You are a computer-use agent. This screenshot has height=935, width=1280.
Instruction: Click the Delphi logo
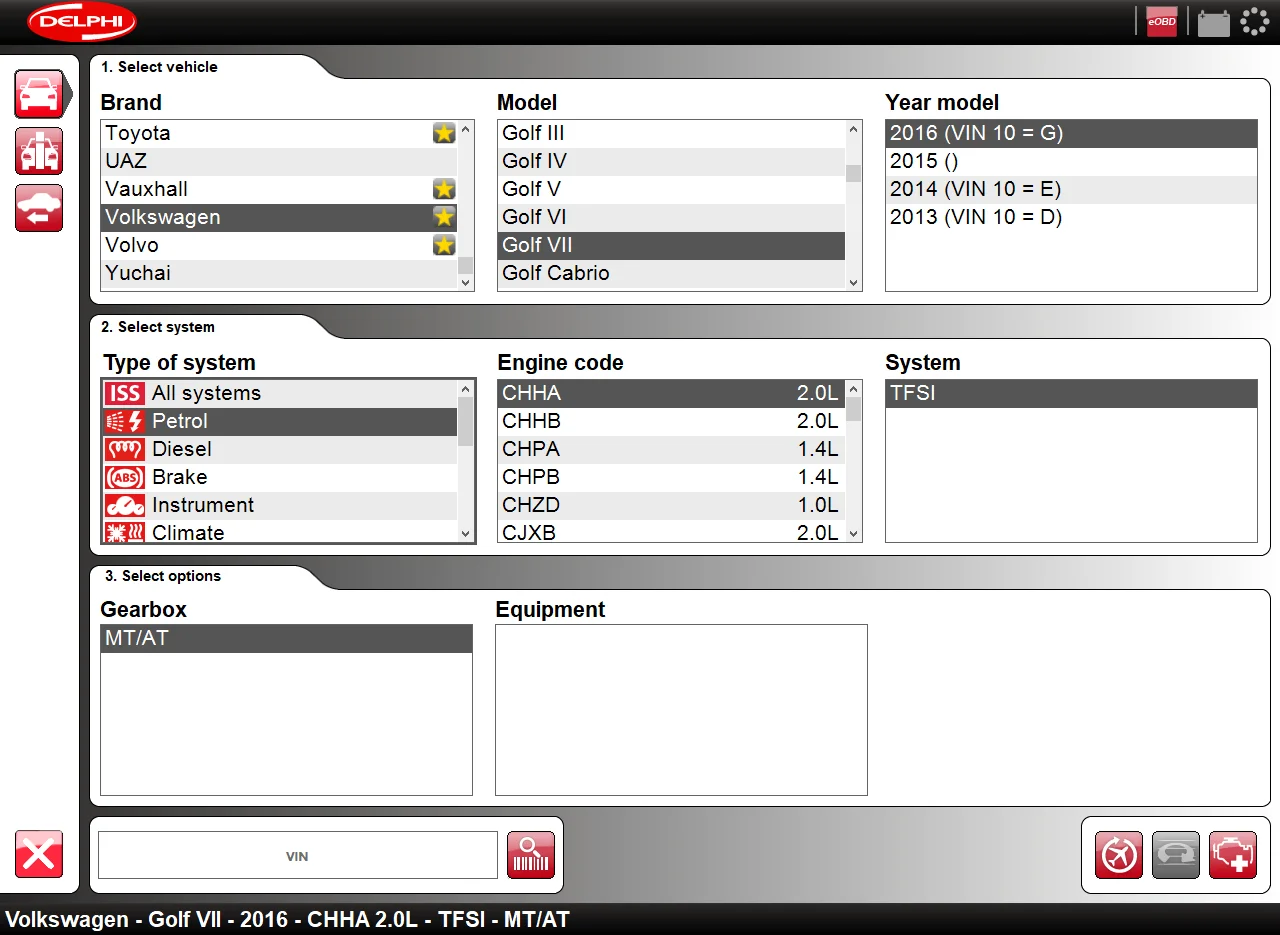coord(82,21)
